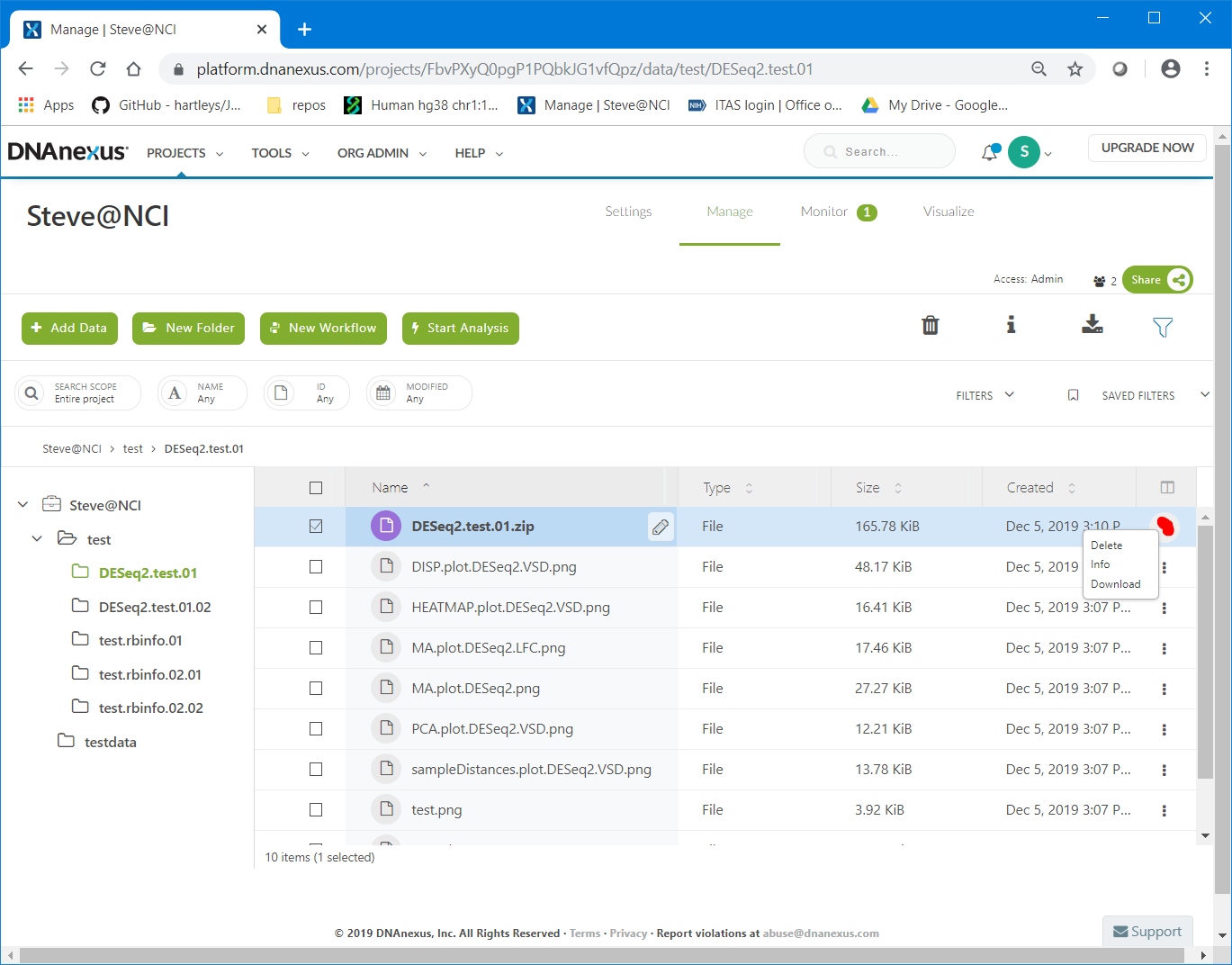
Task: Collapse the test folder in tree
Action: 37,539
